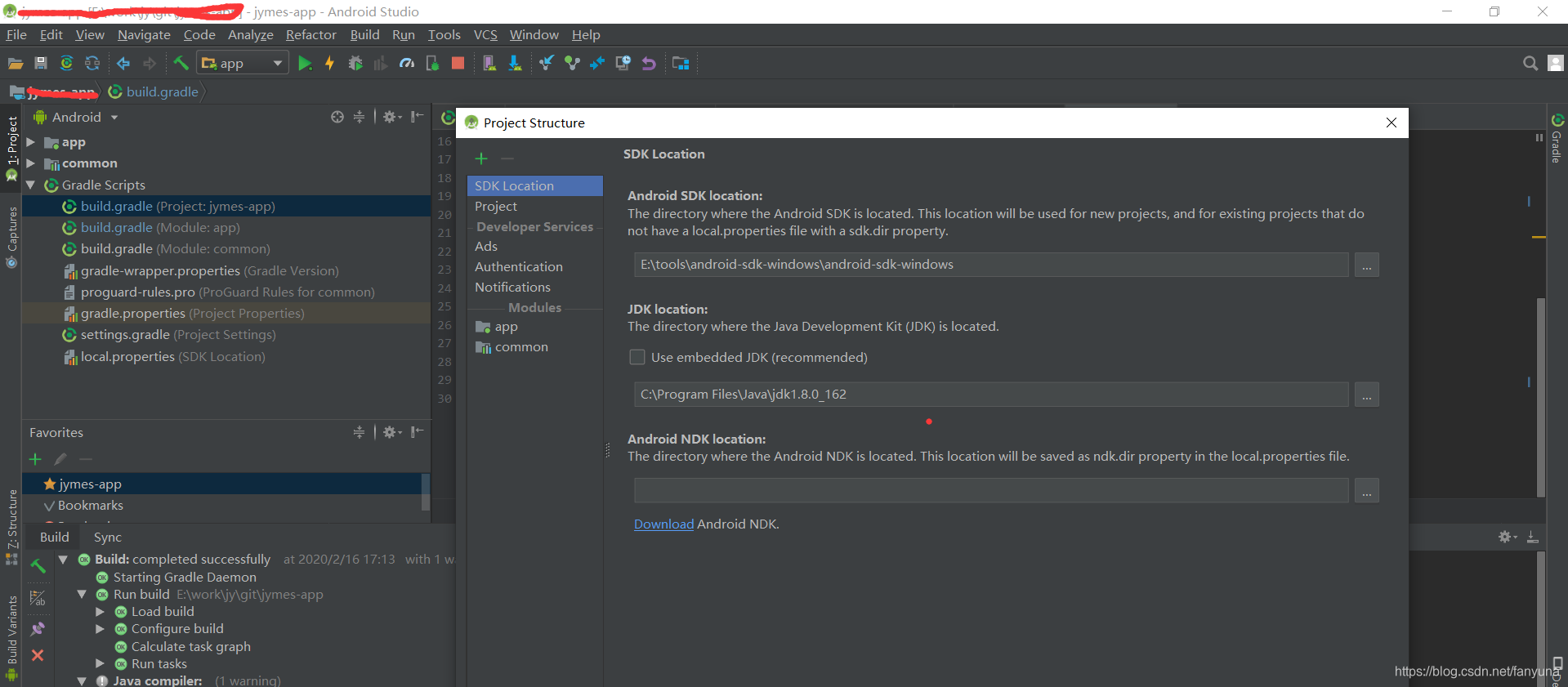Click the VCS Commit icon
The height and width of the screenshot is (687, 1568).
click(572, 63)
